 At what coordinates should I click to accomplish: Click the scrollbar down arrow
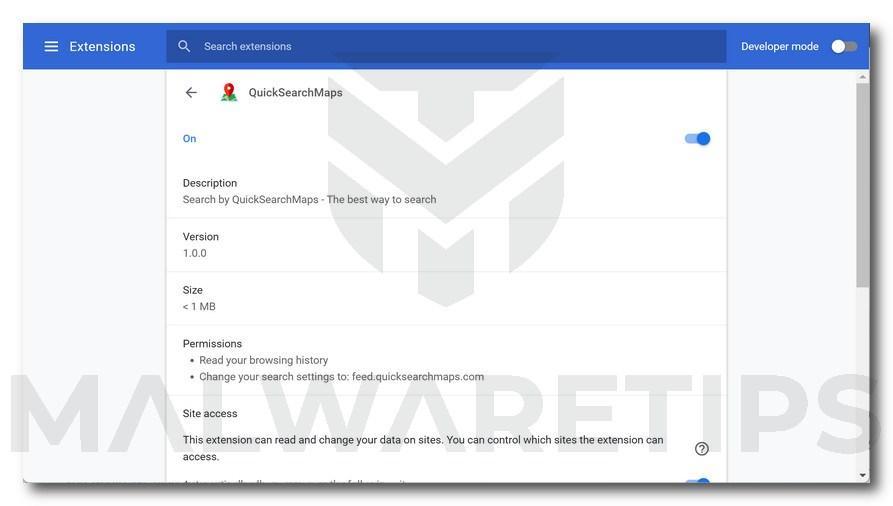(x=862, y=475)
